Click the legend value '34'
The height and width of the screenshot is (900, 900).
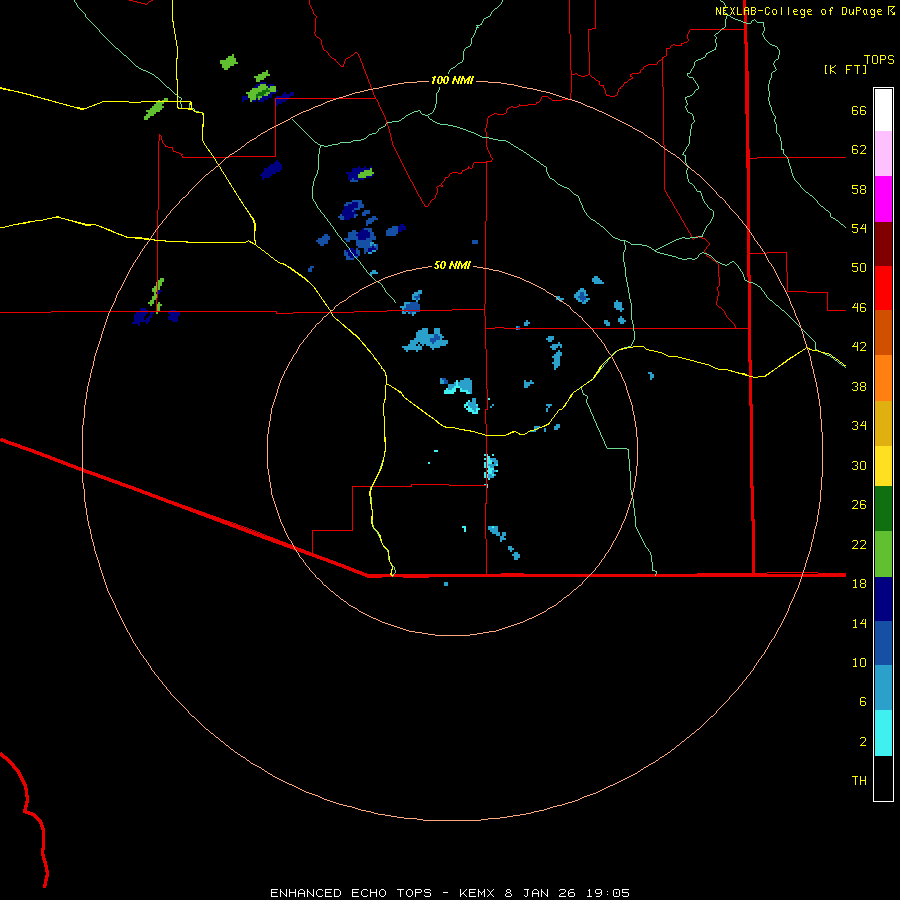859,425
